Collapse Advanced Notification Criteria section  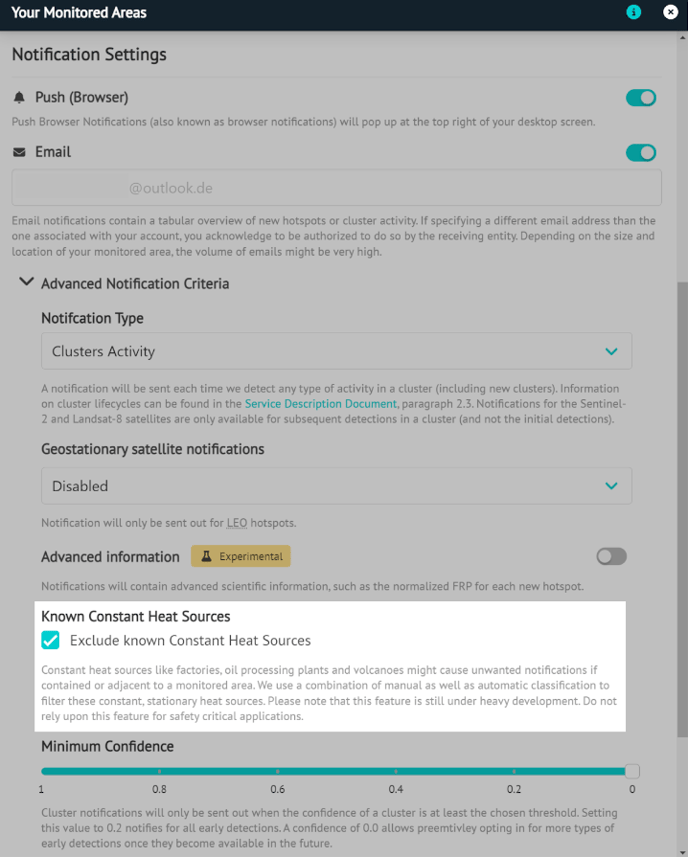(x=26, y=282)
